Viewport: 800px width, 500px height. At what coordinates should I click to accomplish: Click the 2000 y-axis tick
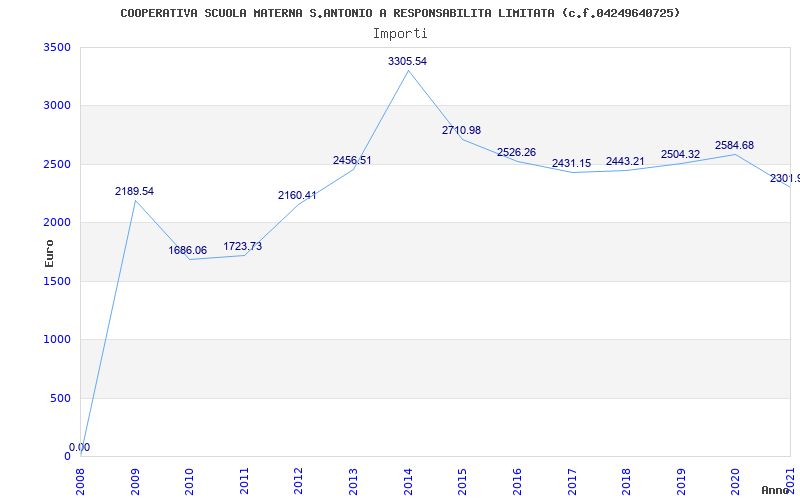(x=55, y=222)
